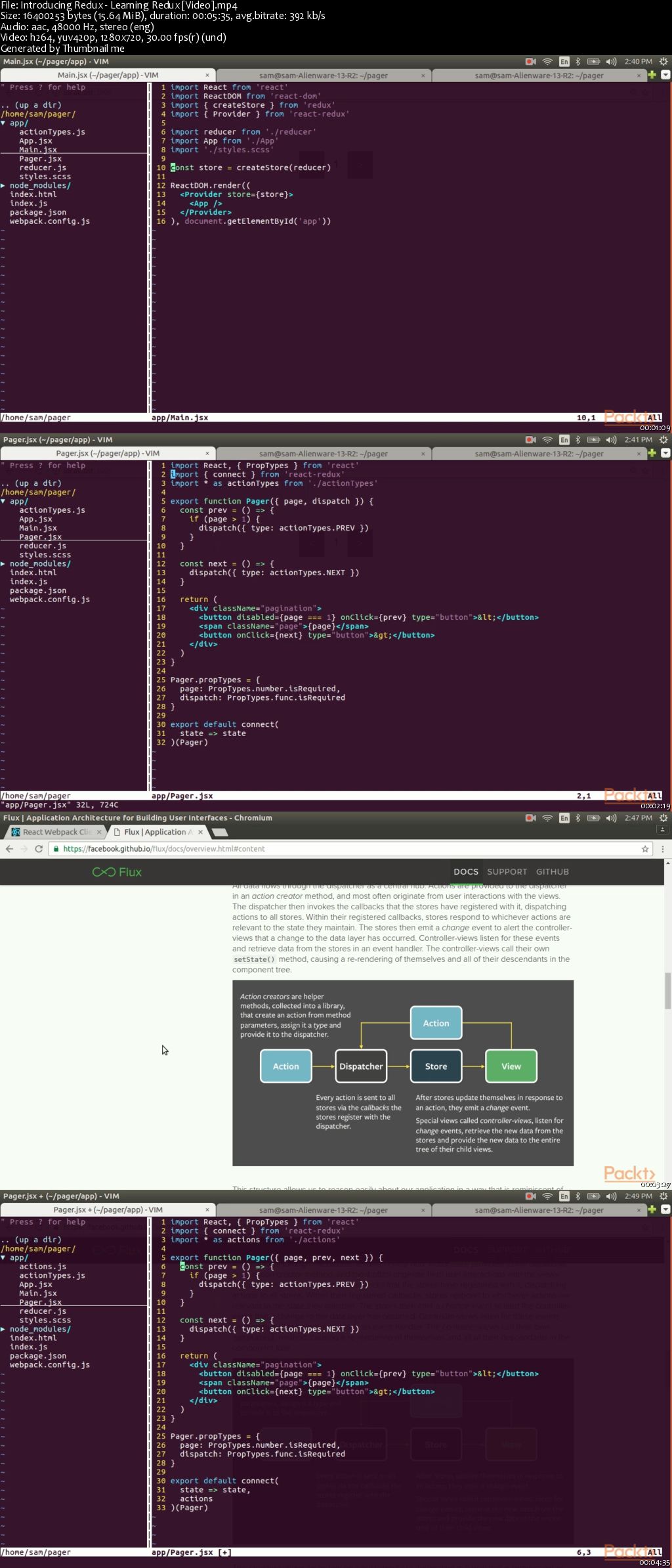The width and height of the screenshot is (672, 1568).
Task: Click Chromium's forward arrow button
Action: [x=24, y=848]
